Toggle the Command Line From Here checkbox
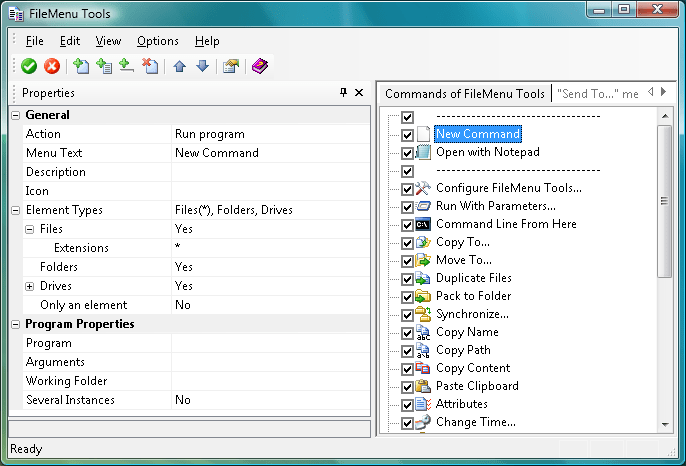Screen dimensions: 686x466 407,225
